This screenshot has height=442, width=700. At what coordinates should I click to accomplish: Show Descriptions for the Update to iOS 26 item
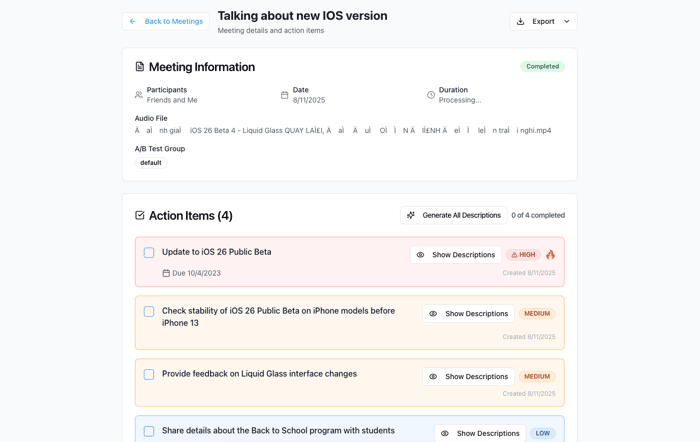[456, 255]
